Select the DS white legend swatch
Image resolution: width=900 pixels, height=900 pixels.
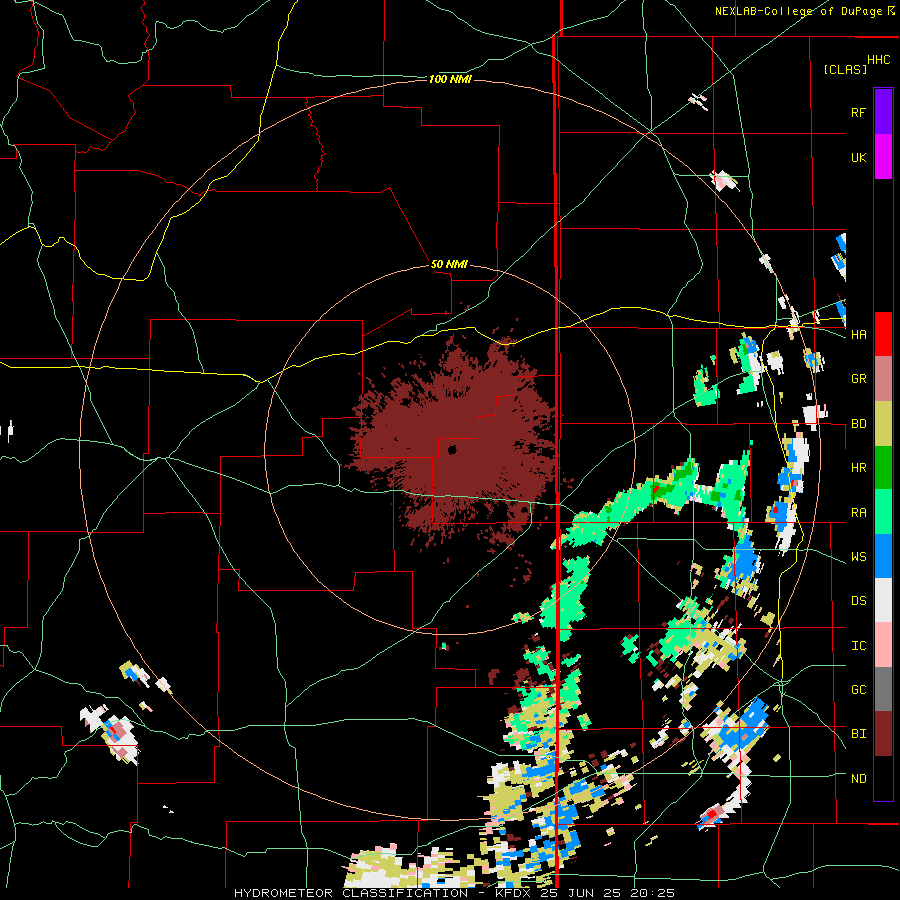click(x=883, y=600)
